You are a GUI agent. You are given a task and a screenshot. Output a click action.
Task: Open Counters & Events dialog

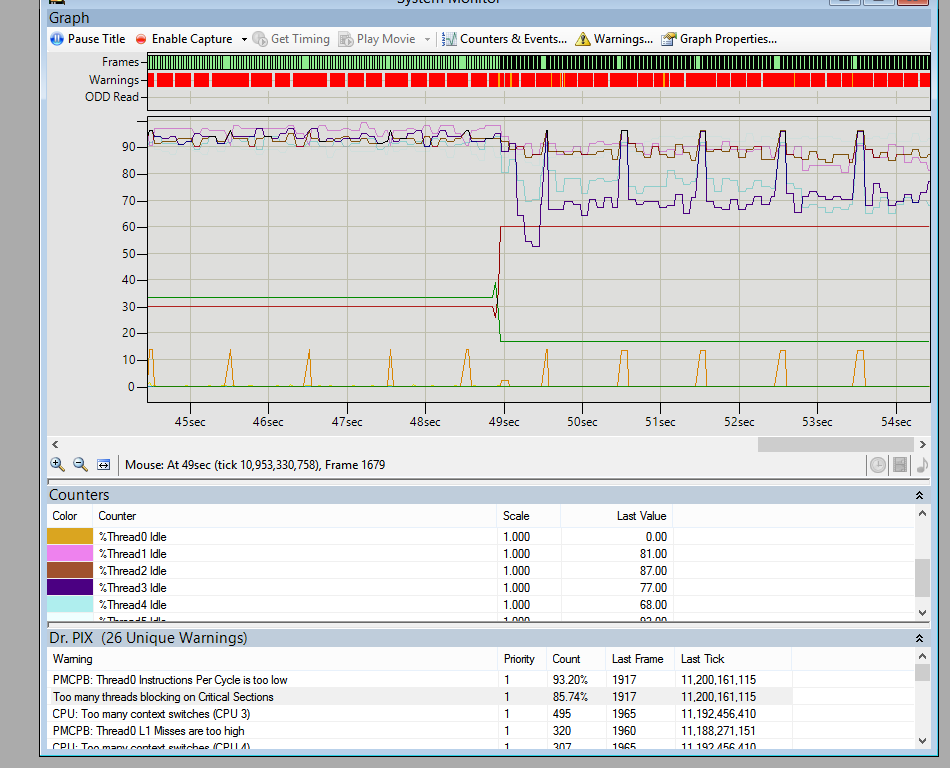click(504, 39)
